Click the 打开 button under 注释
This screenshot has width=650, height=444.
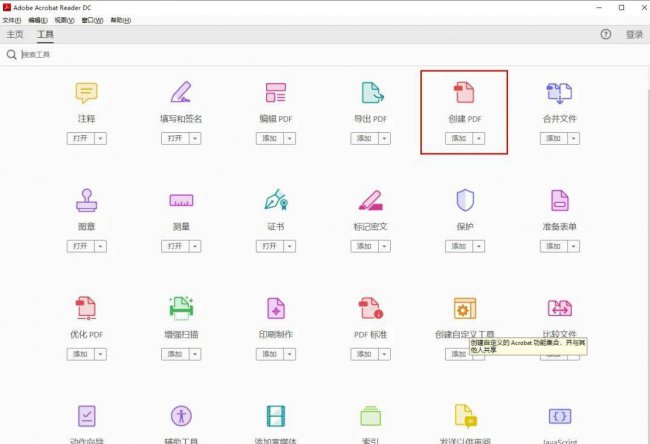click(81, 138)
